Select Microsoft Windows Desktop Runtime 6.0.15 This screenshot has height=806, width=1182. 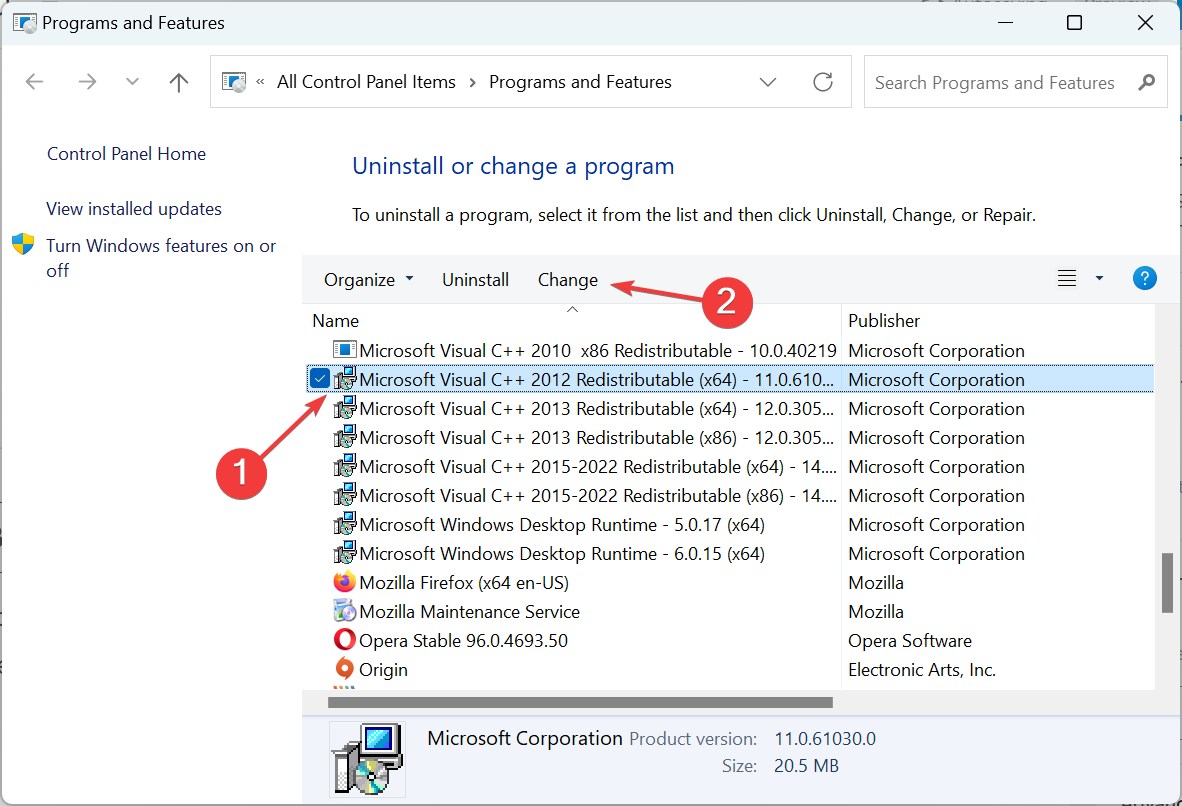(562, 553)
